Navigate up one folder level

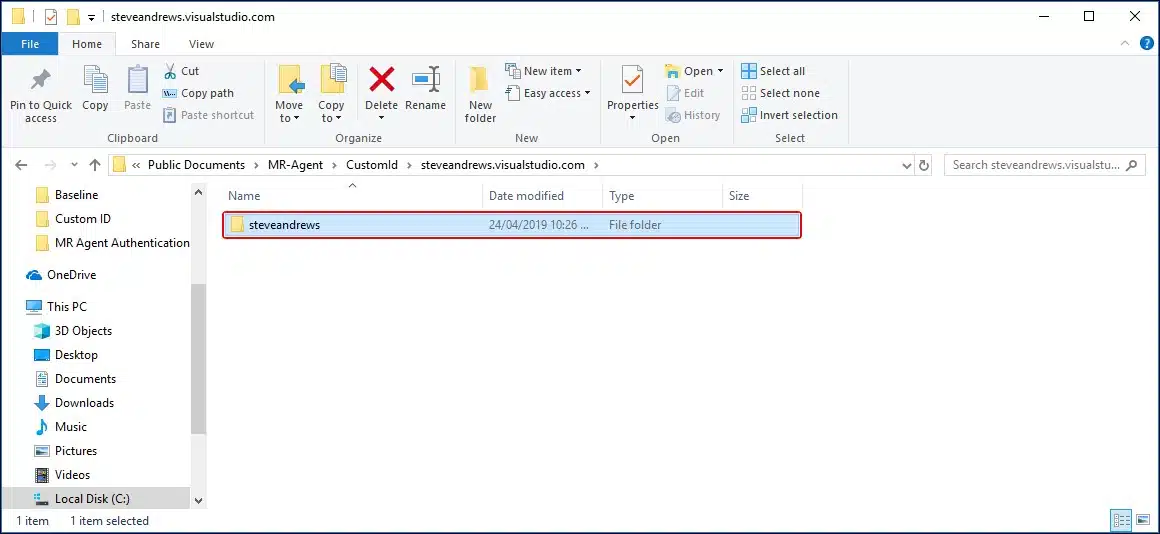[x=95, y=165]
